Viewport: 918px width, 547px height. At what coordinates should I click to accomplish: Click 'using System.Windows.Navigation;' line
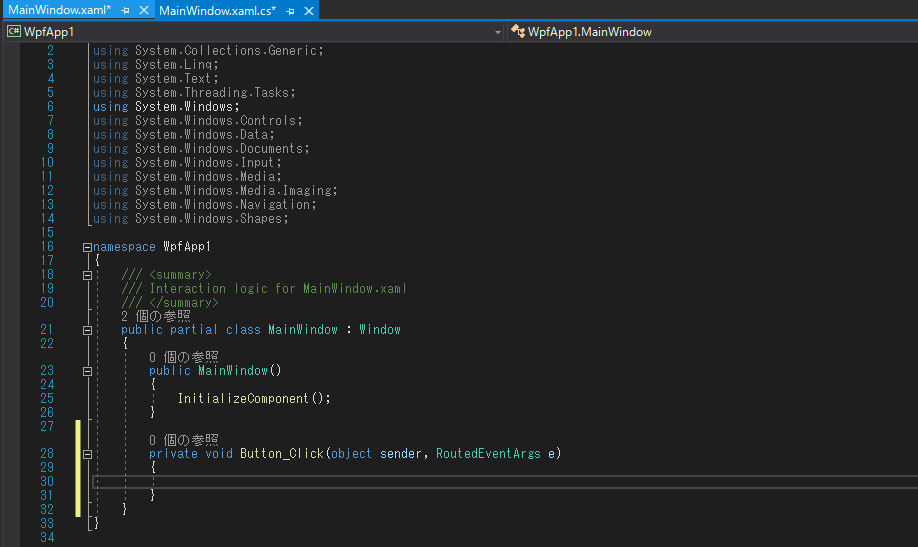tap(205, 204)
